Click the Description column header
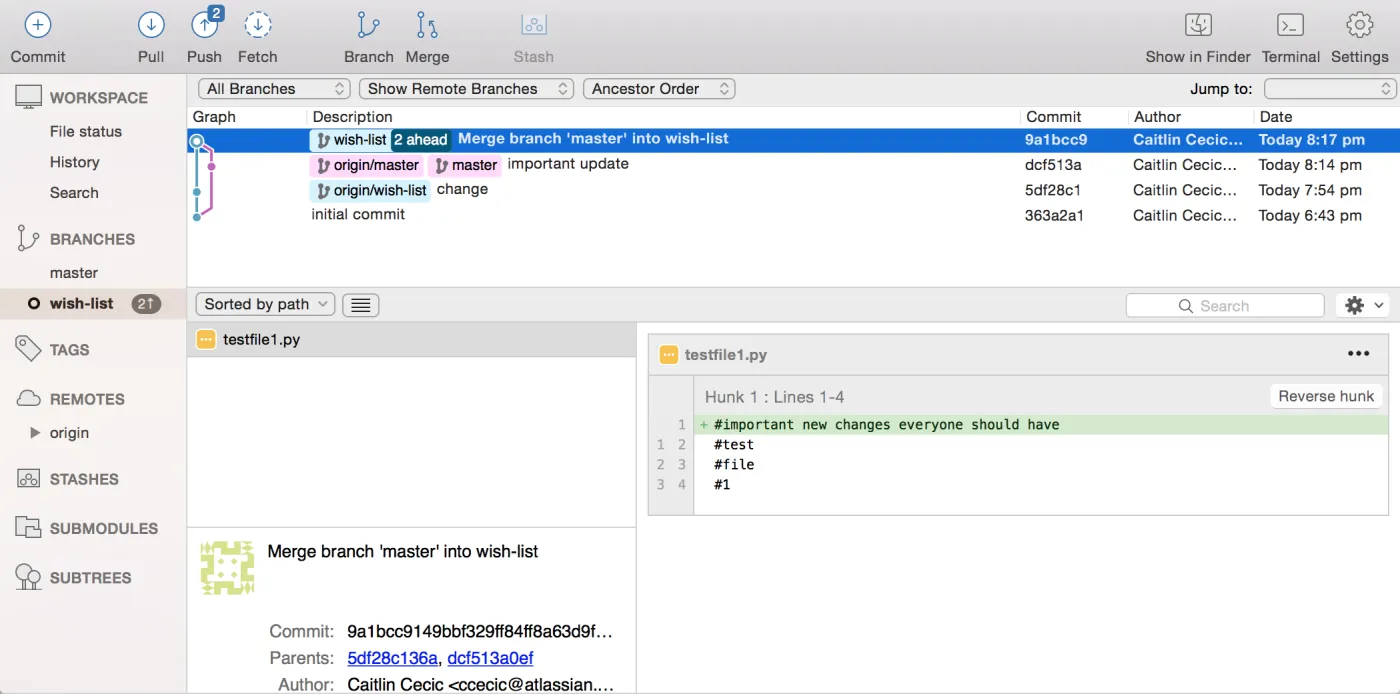Viewport: 1400px width, 694px height. click(353, 117)
